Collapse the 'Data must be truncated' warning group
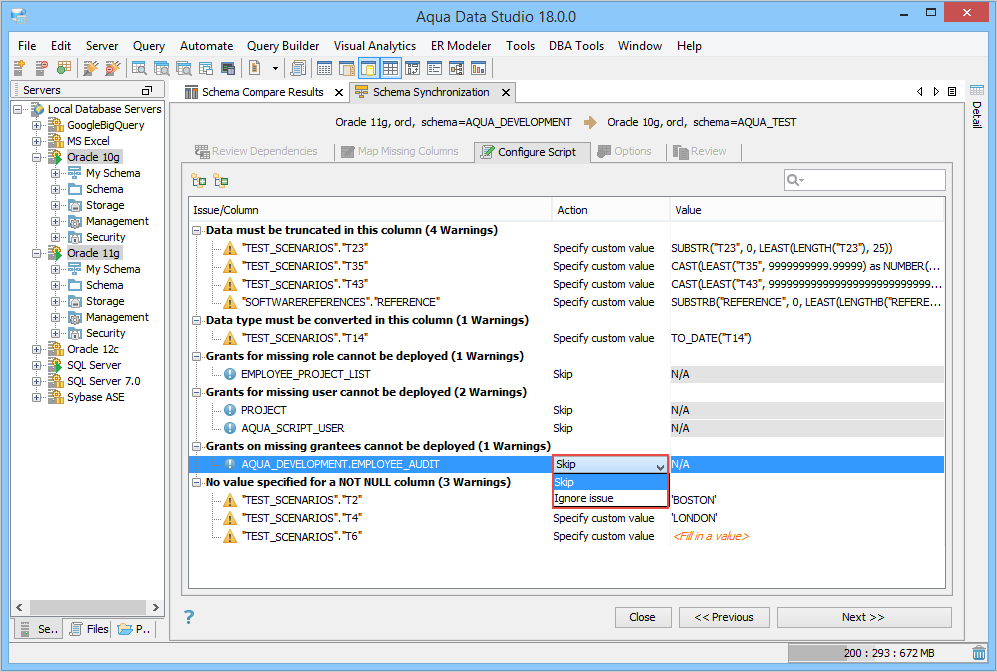This screenshot has height=672, width=997. point(197,230)
